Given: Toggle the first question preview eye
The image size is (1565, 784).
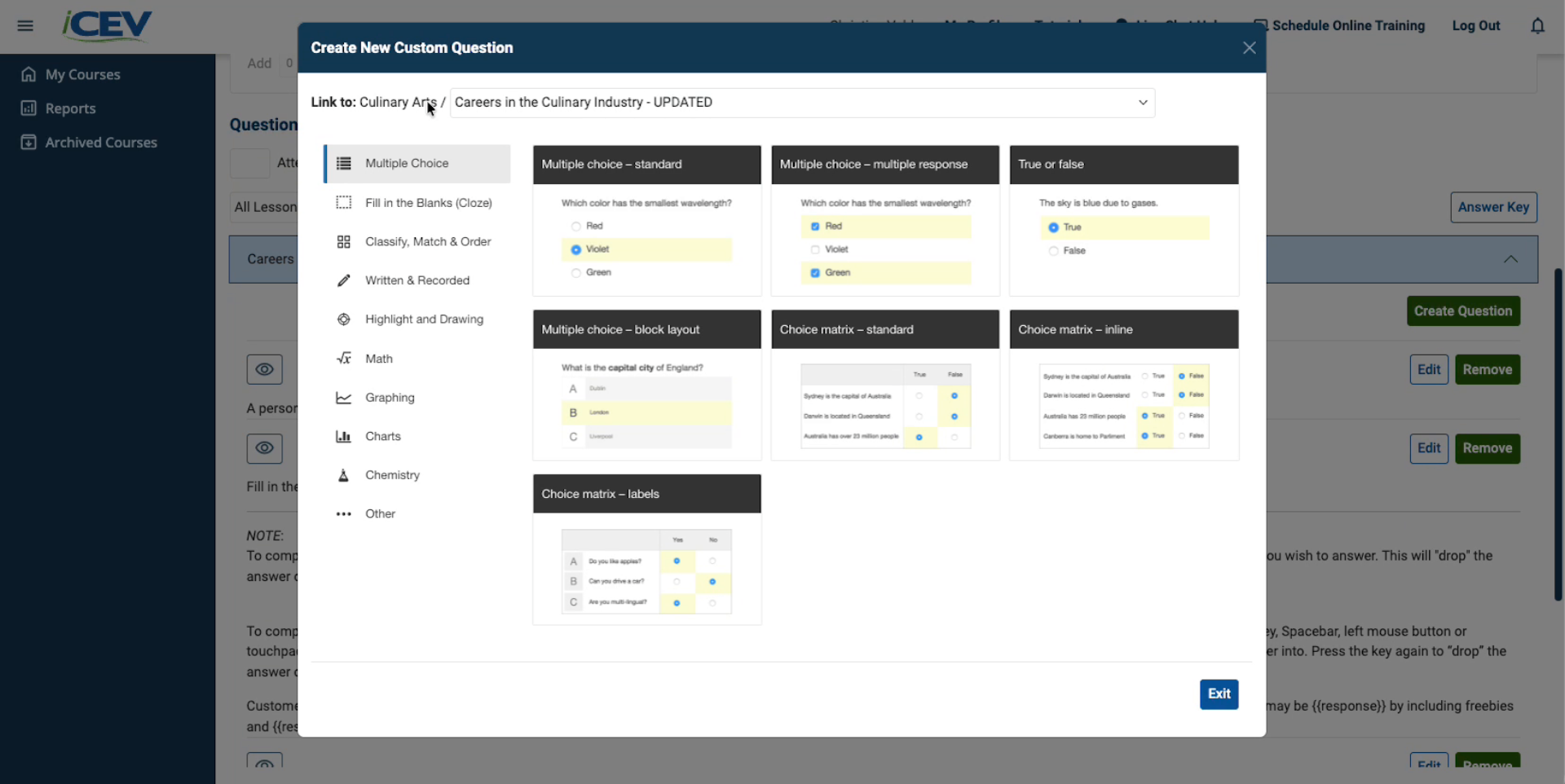Looking at the screenshot, I should pos(264,369).
